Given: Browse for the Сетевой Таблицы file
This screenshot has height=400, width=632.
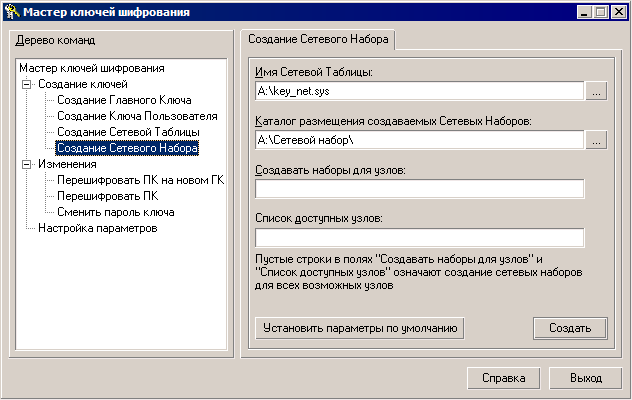Looking at the screenshot, I should (x=597, y=91).
